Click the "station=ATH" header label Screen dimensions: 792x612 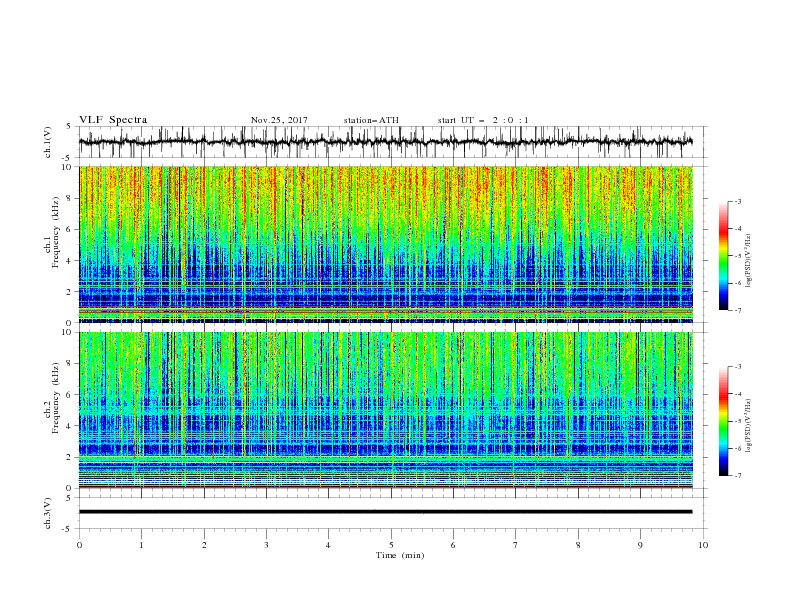point(371,120)
